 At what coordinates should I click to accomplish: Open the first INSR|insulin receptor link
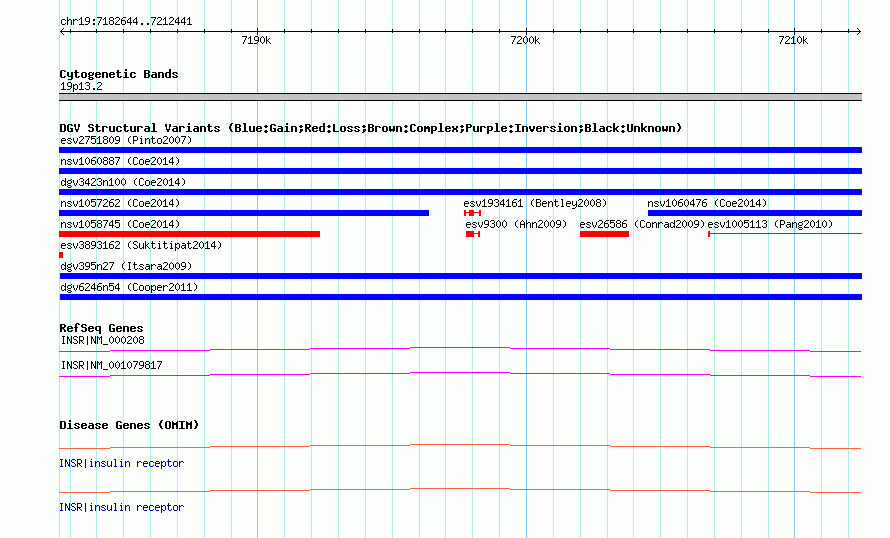point(121,464)
